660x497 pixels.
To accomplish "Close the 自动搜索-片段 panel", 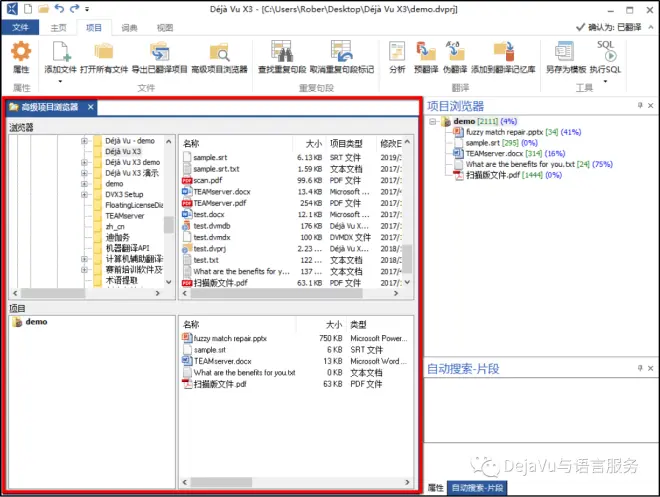I will pyautogui.click(x=650, y=368).
